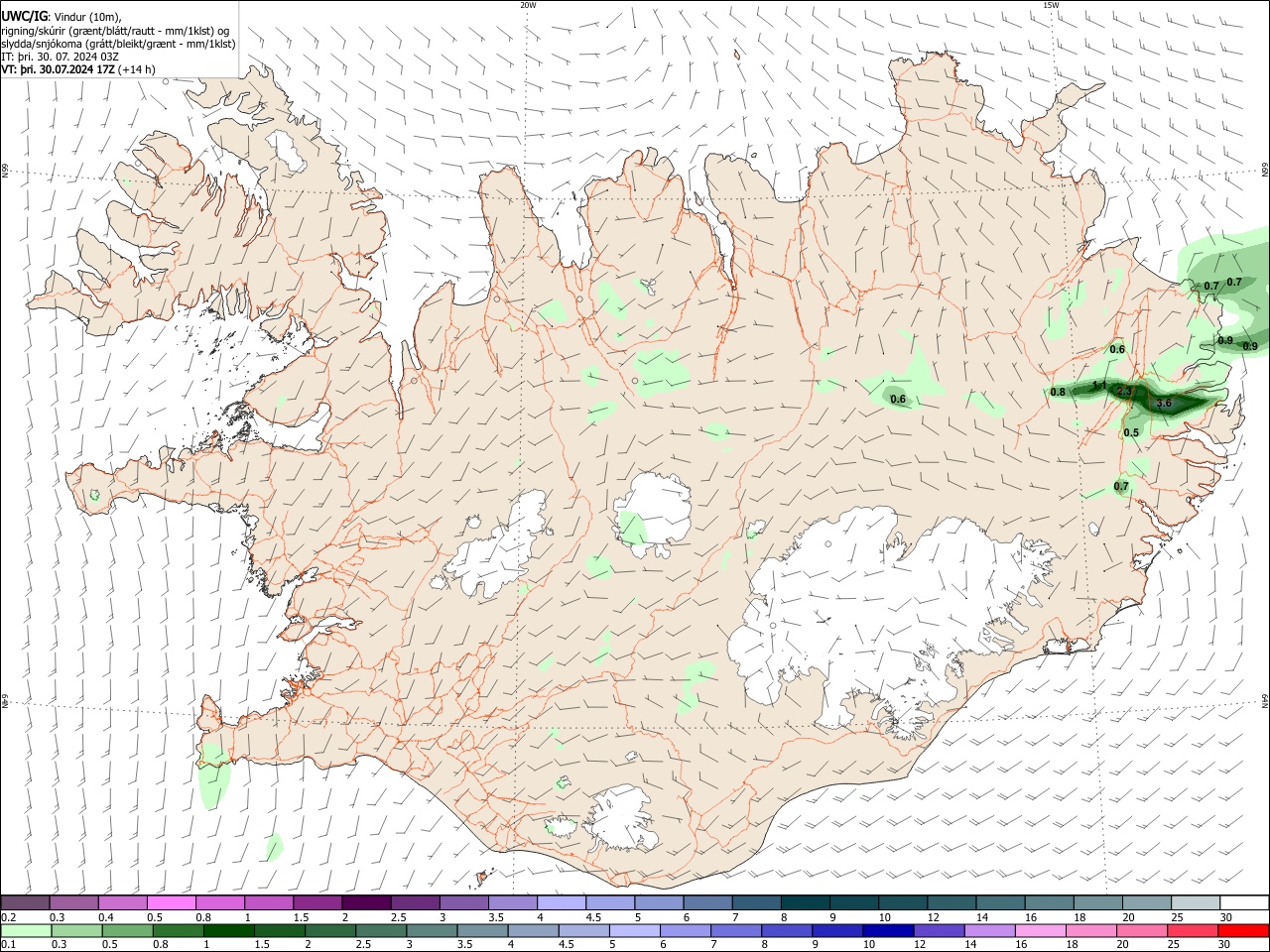Screen dimensions: 1270x952
Task: Select the darkest green 1 mm rain legend swatch
Action: [229, 931]
